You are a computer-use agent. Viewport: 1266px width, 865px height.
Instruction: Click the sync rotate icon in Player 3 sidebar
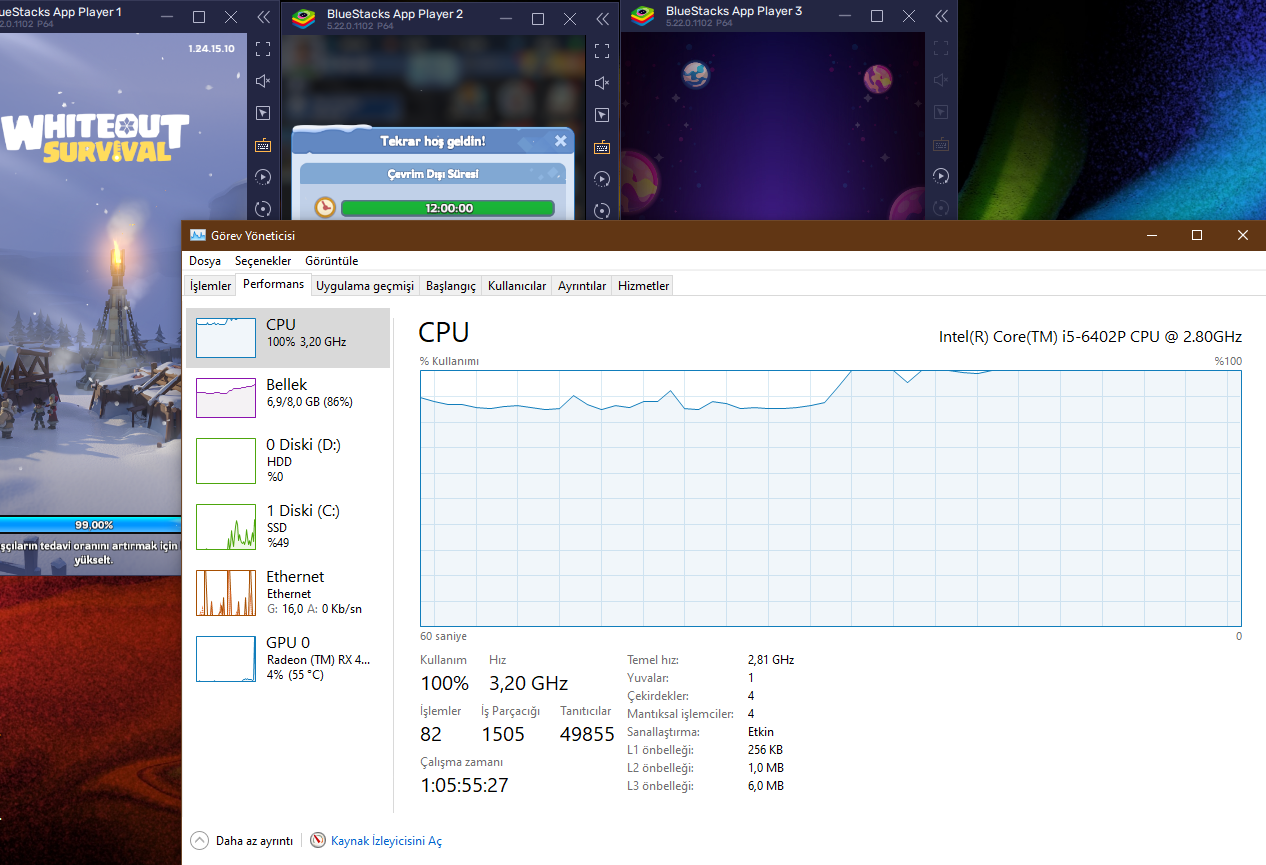coord(941,207)
